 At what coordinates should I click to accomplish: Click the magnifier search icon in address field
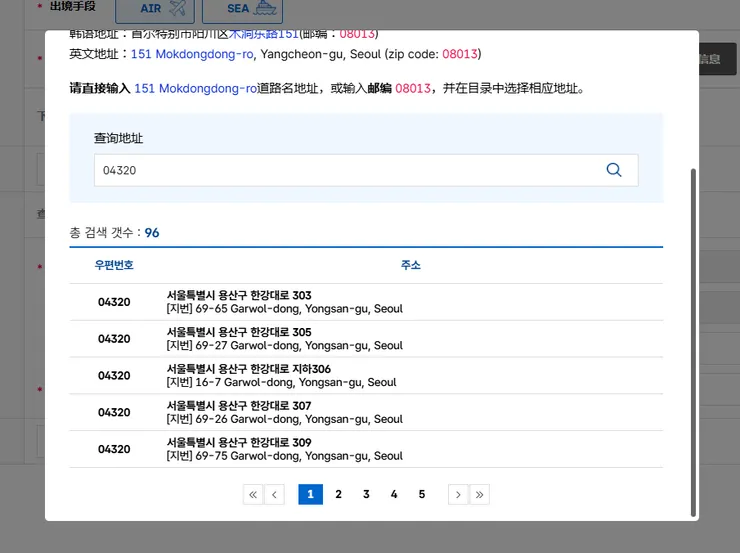614,170
